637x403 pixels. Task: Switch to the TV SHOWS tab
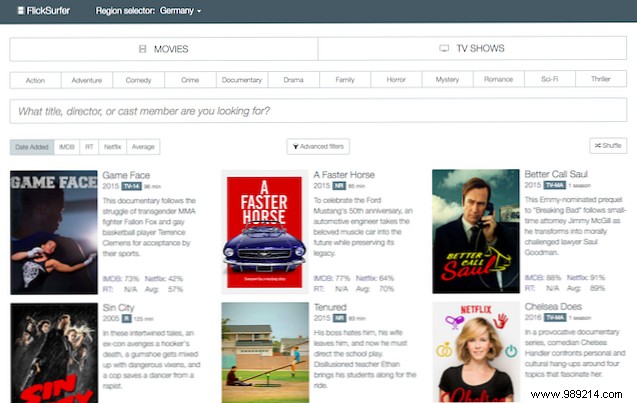click(472, 48)
